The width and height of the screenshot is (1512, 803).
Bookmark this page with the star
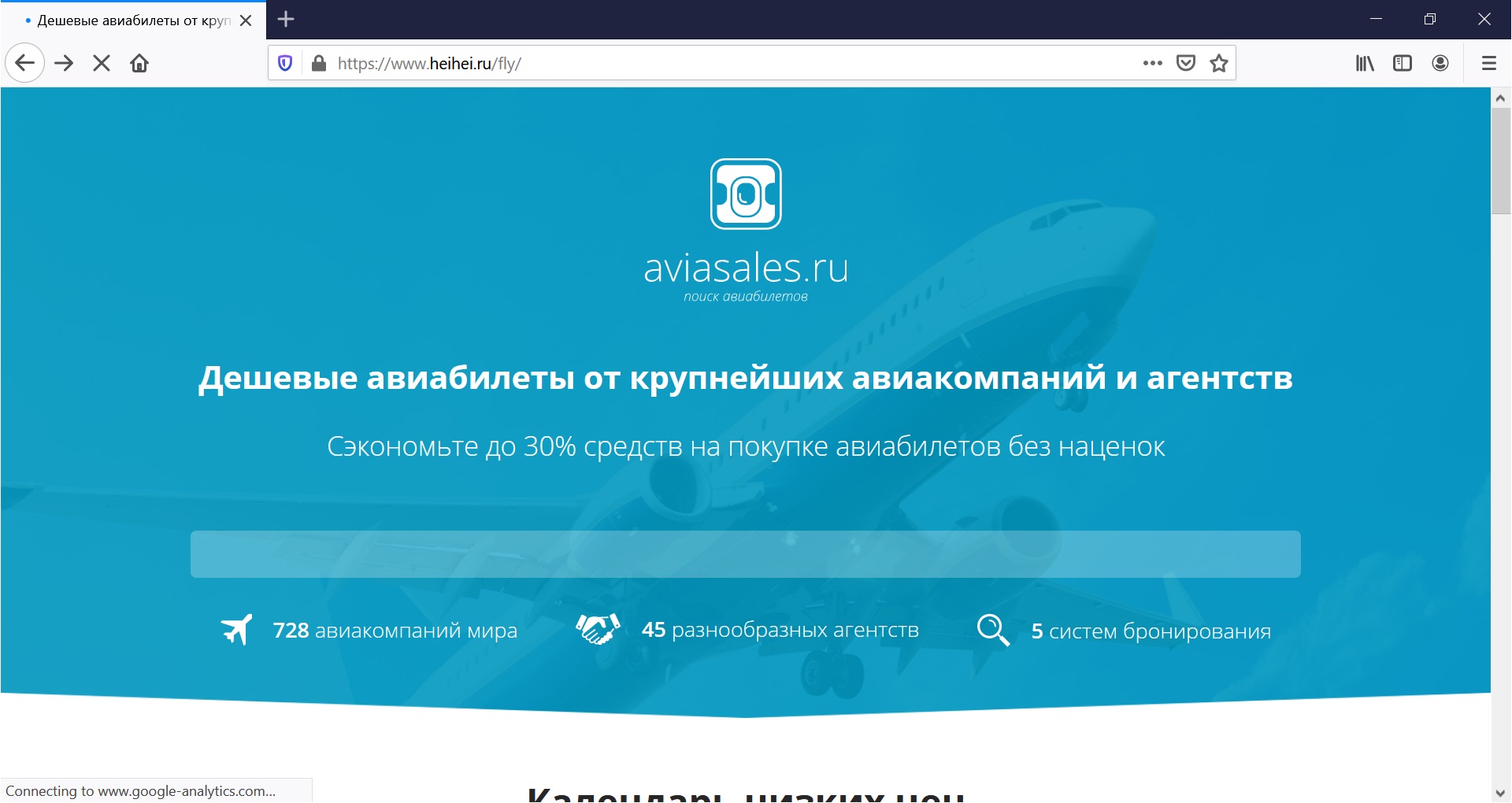coord(1219,63)
